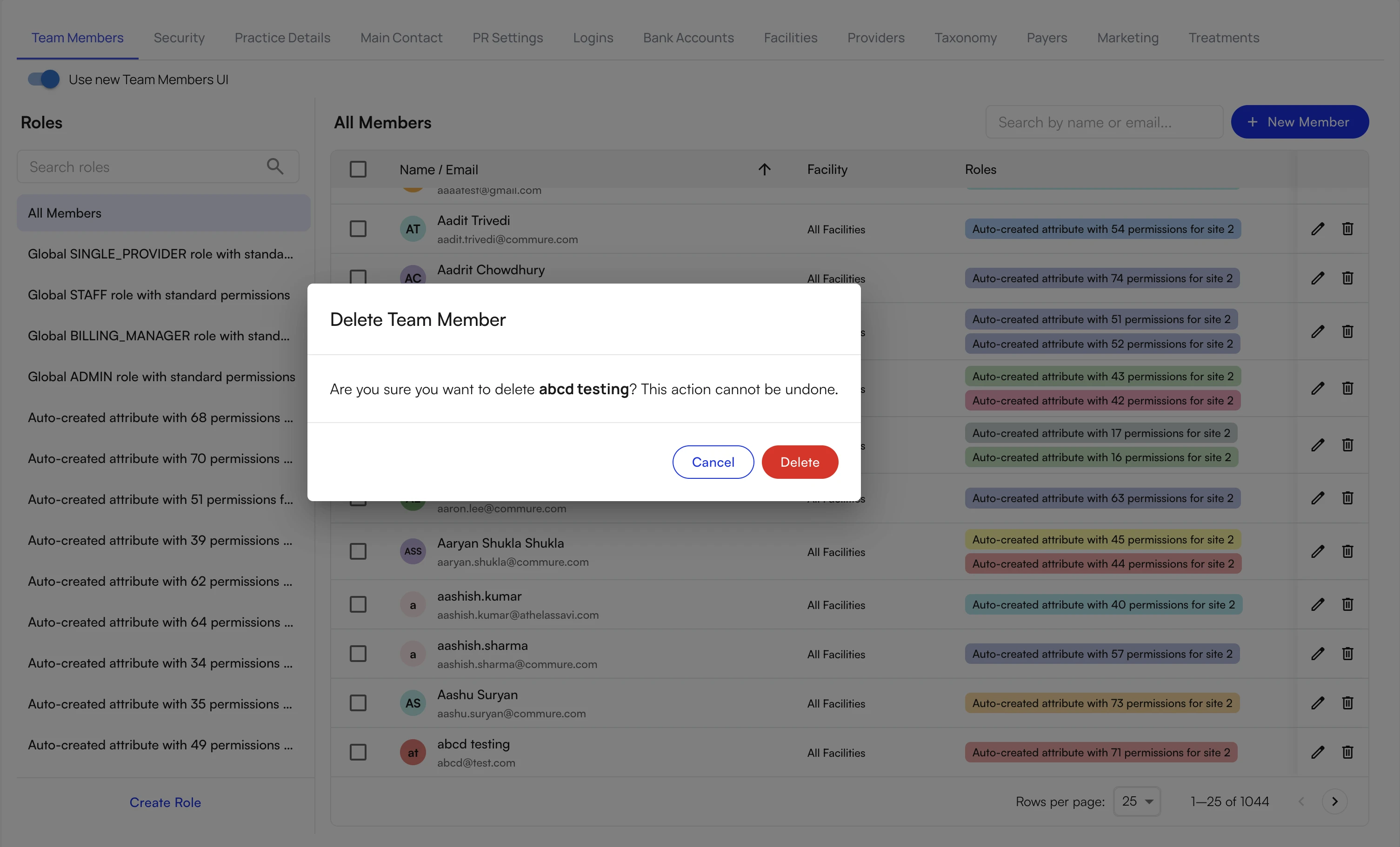Edit aashish.kumar with the pencil icon
This screenshot has width=1400, height=847.
(1318, 604)
